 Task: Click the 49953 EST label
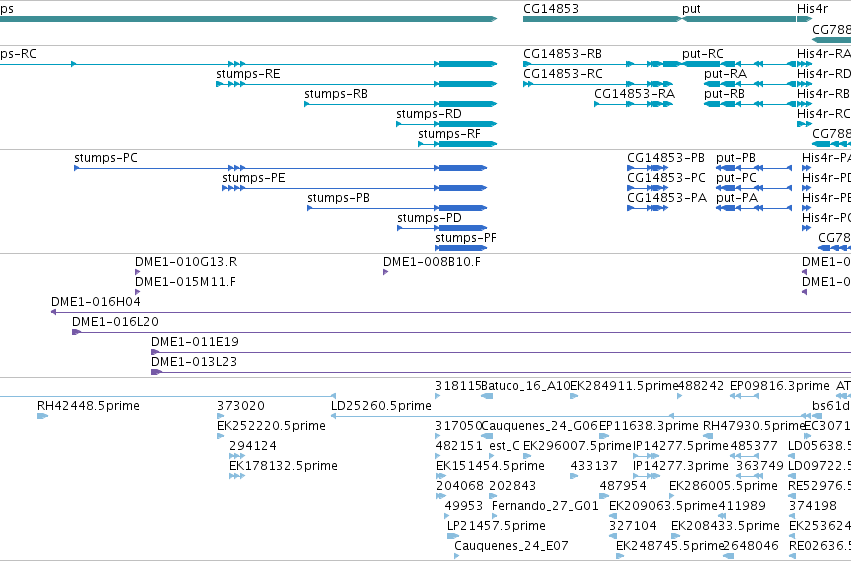(x=463, y=506)
